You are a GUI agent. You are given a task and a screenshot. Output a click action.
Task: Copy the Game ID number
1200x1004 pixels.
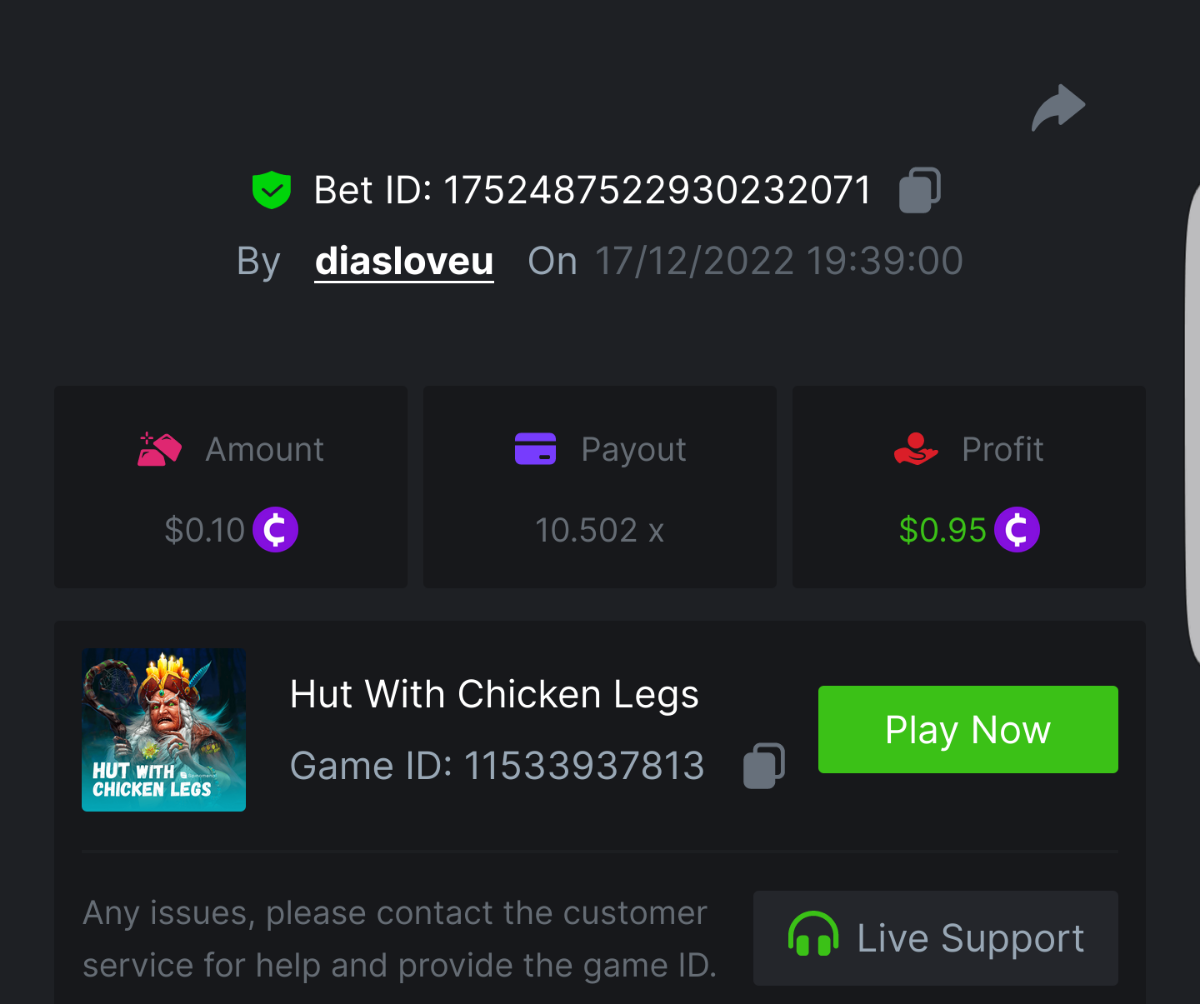click(764, 766)
